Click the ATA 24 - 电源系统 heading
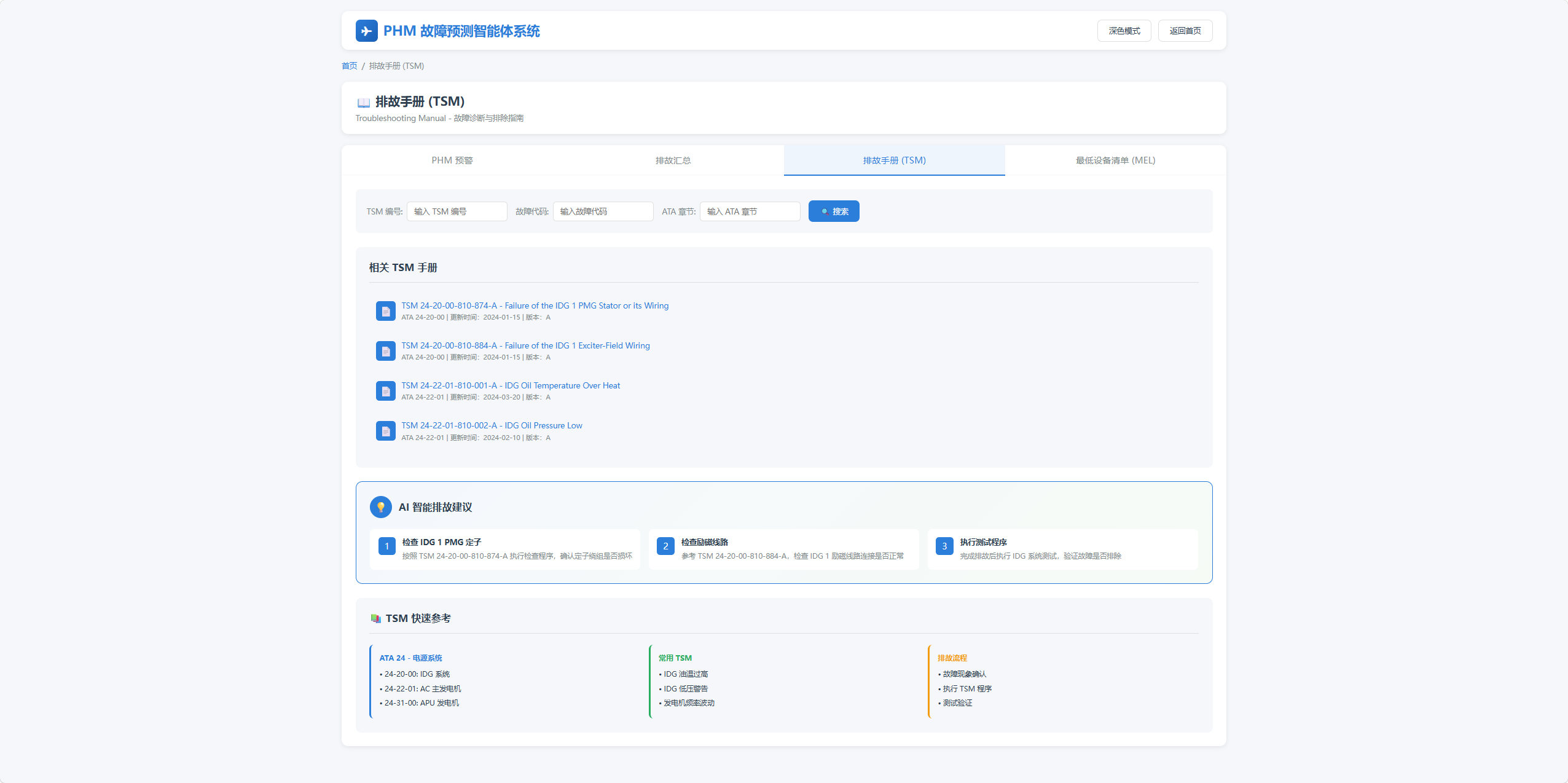1568x783 pixels. [411, 658]
